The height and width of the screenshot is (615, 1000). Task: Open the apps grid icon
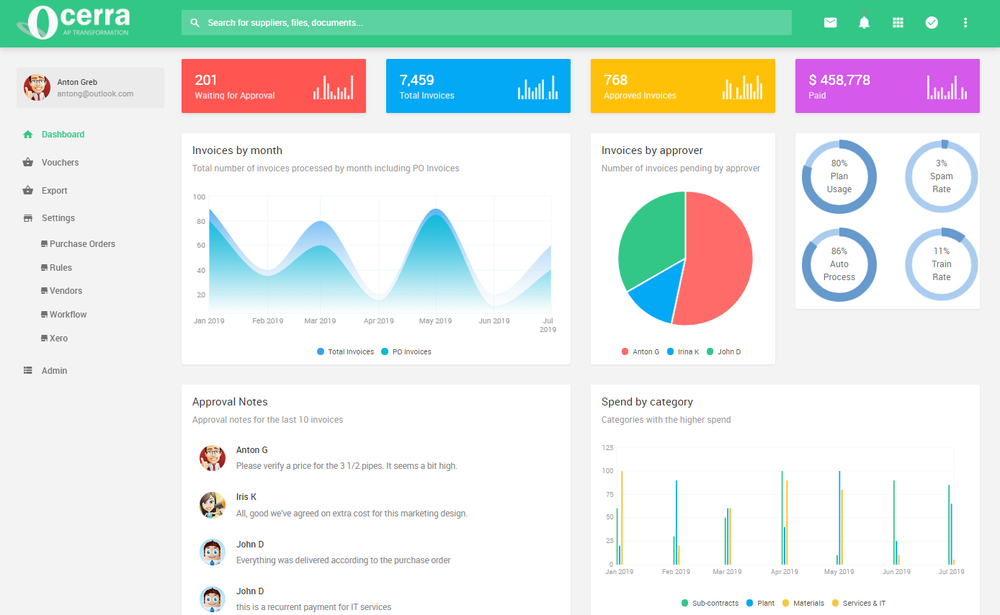[897, 23]
